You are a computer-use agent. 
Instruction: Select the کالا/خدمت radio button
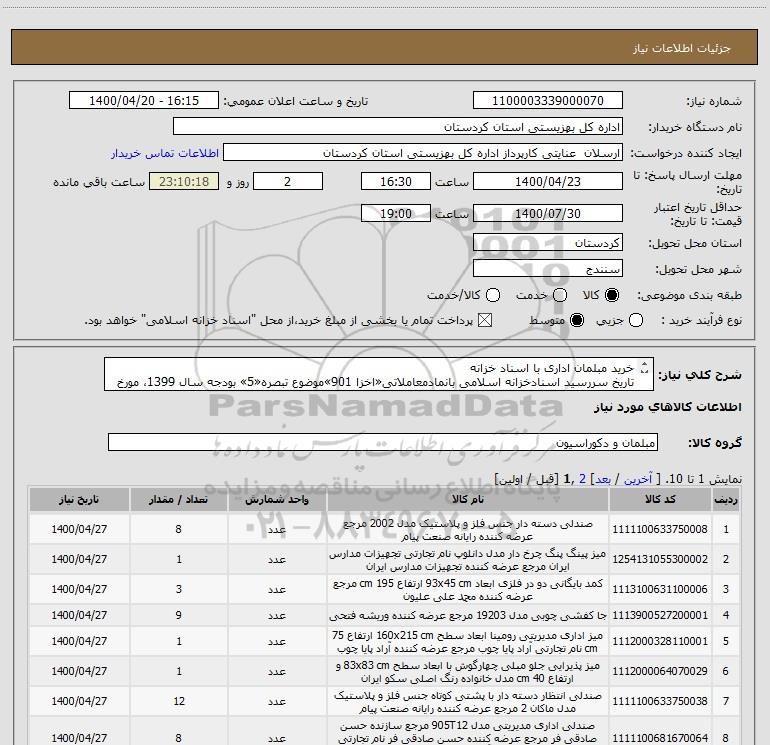493,295
